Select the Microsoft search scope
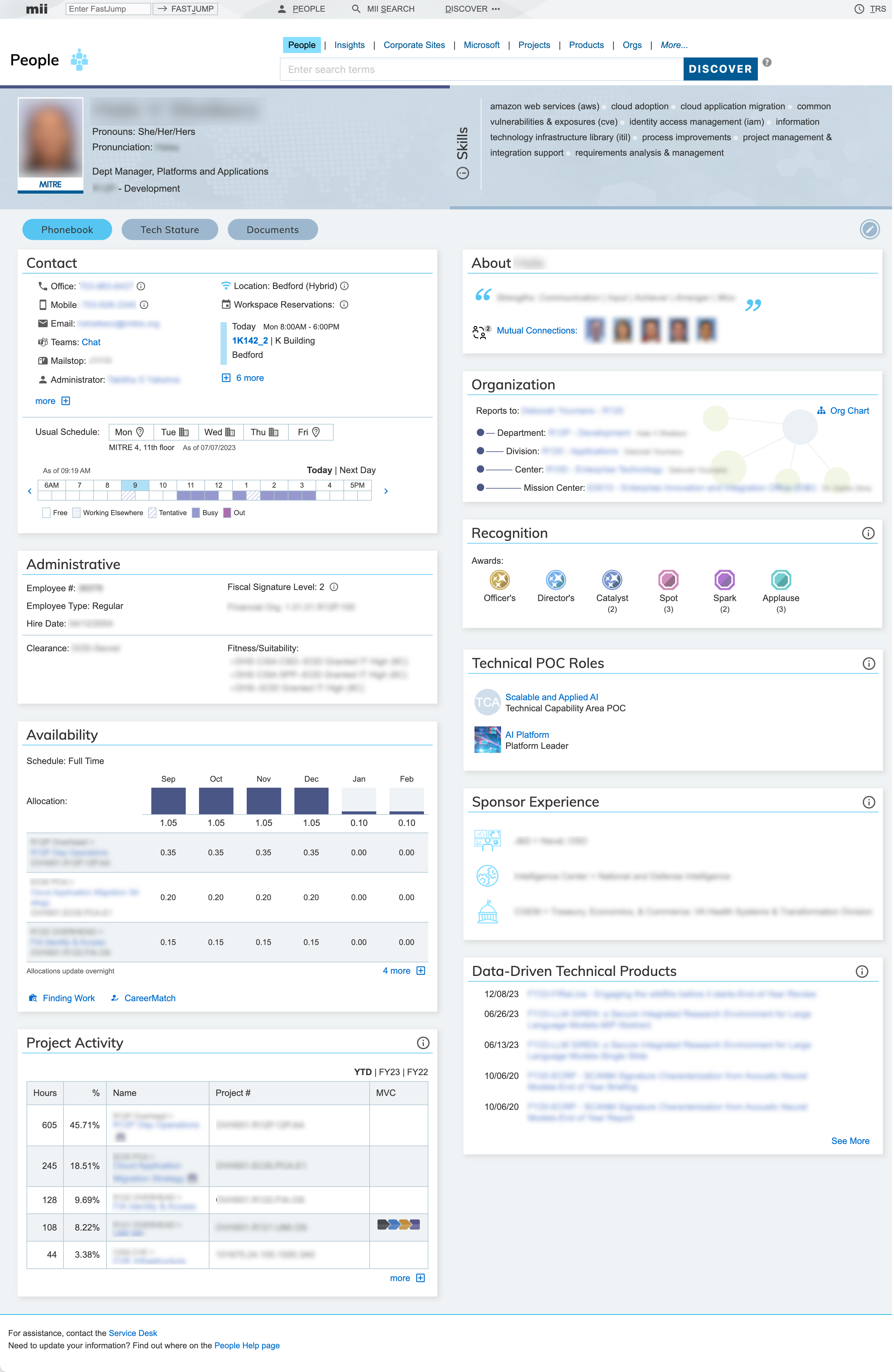The height and width of the screenshot is (1372, 894). (x=481, y=45)
